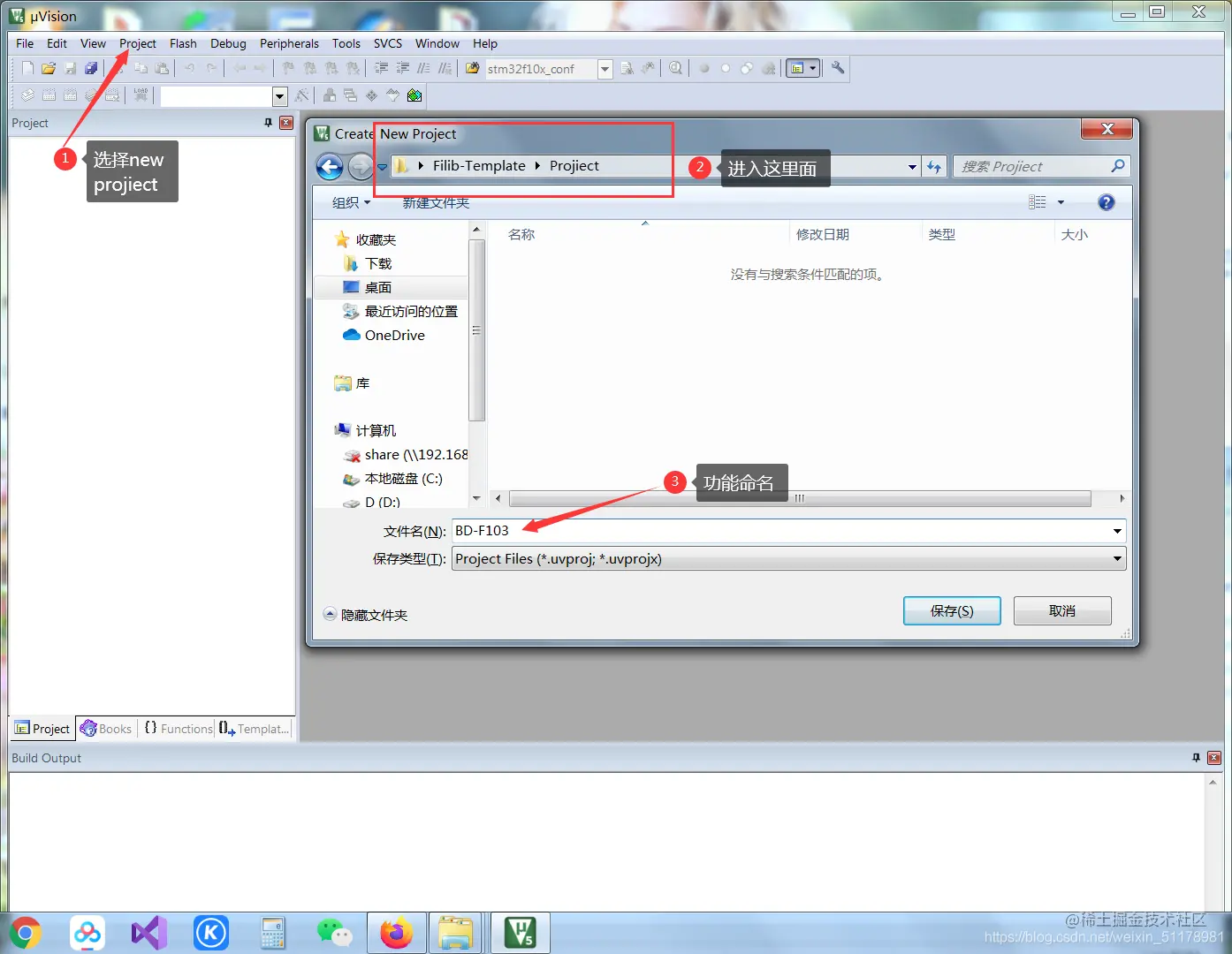The width and height of the screenshot is (1232, 954).
Task: Click the Copy toolbar icon
Action: pyautogui.click(x=141, y=68)
